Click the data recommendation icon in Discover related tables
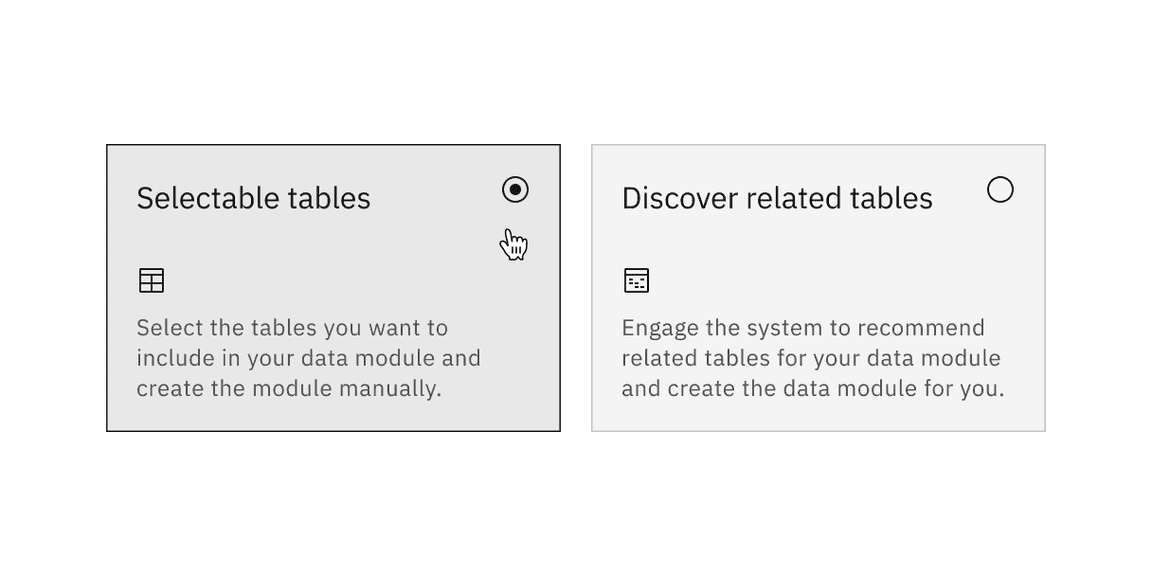Viewport: 1152px width, 576px height. pos(637,280)
